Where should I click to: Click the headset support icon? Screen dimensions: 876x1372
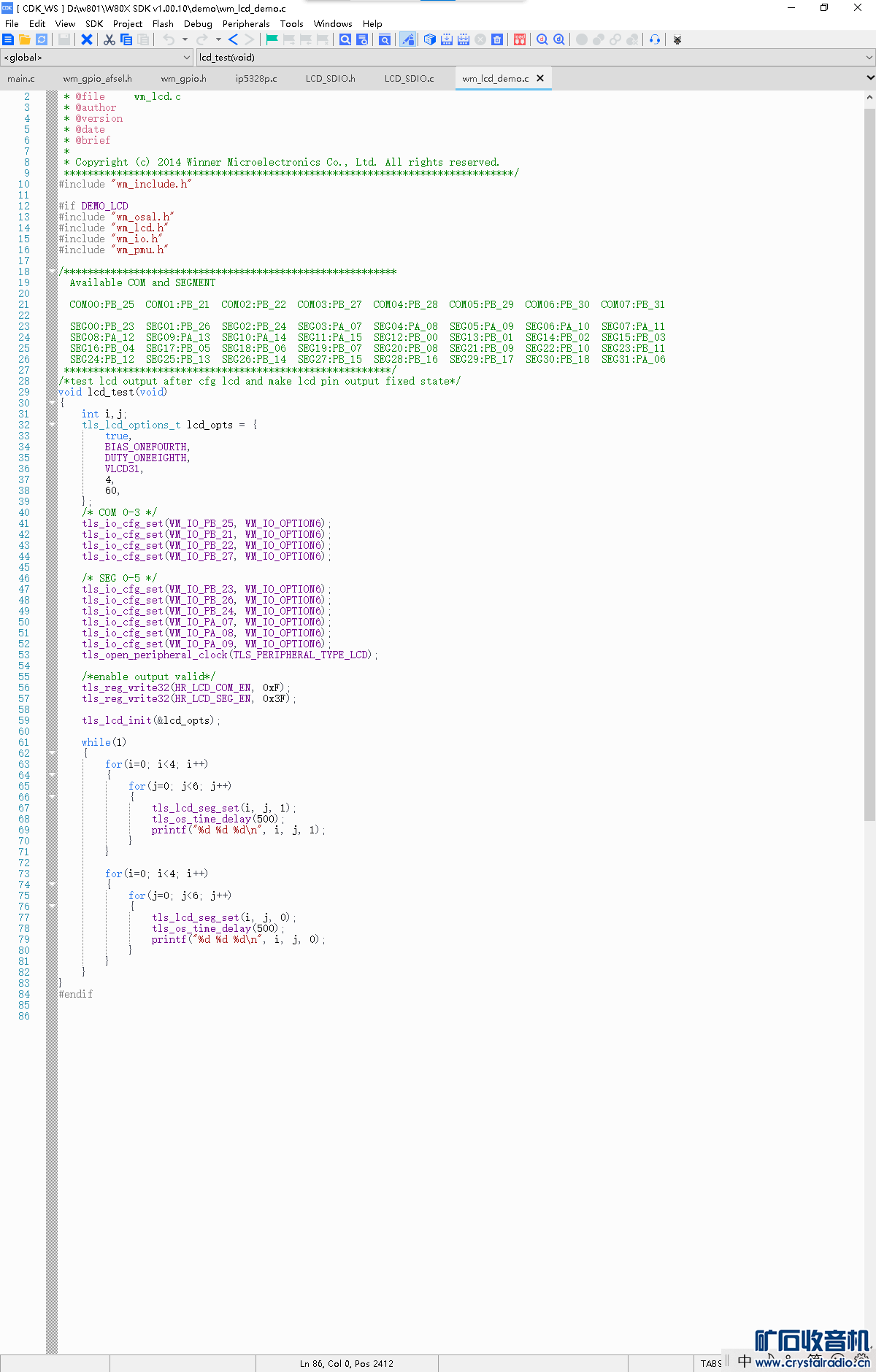click(x=655, y=39)
